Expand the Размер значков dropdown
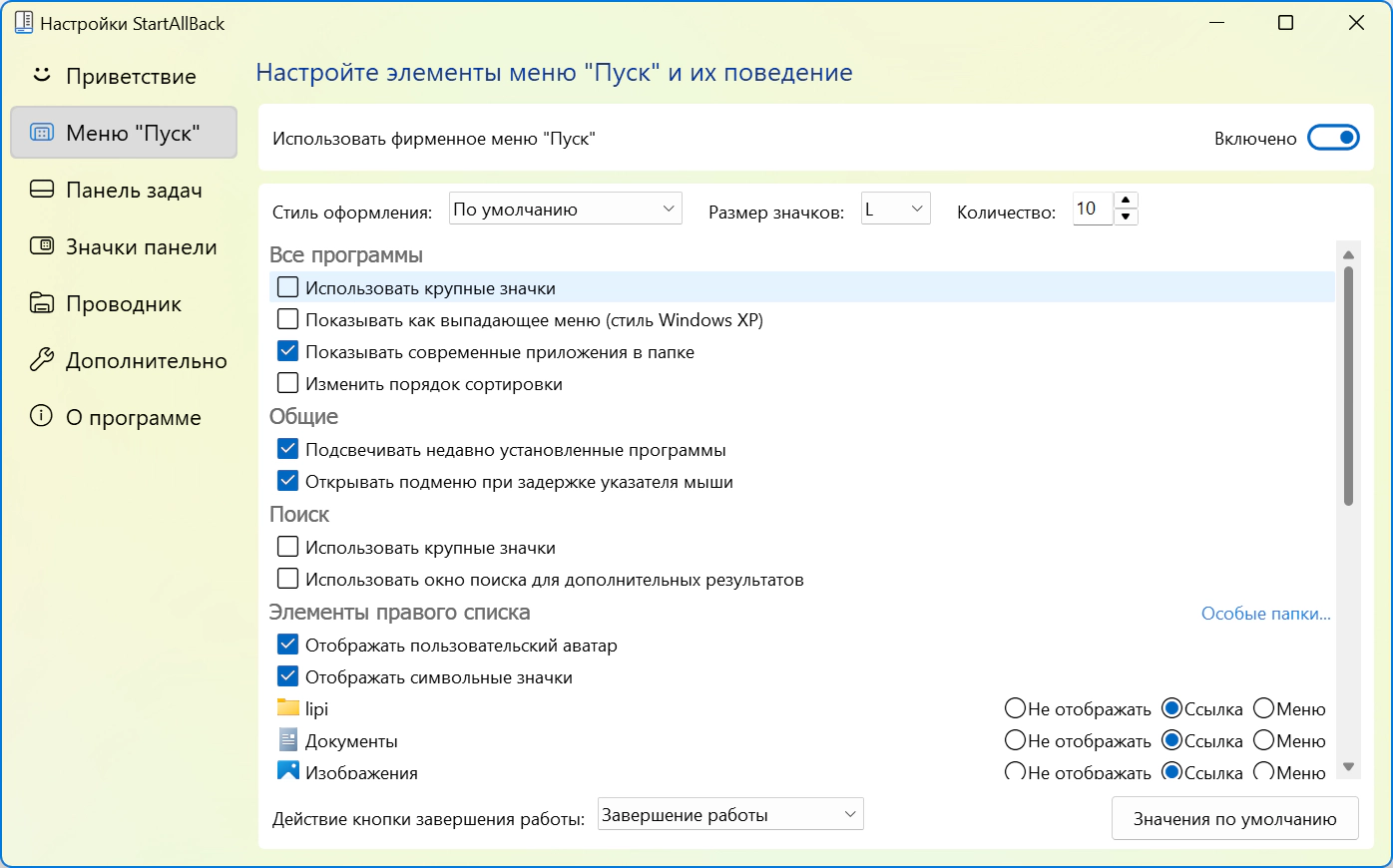1393x868 pixels. pos(895,210)
